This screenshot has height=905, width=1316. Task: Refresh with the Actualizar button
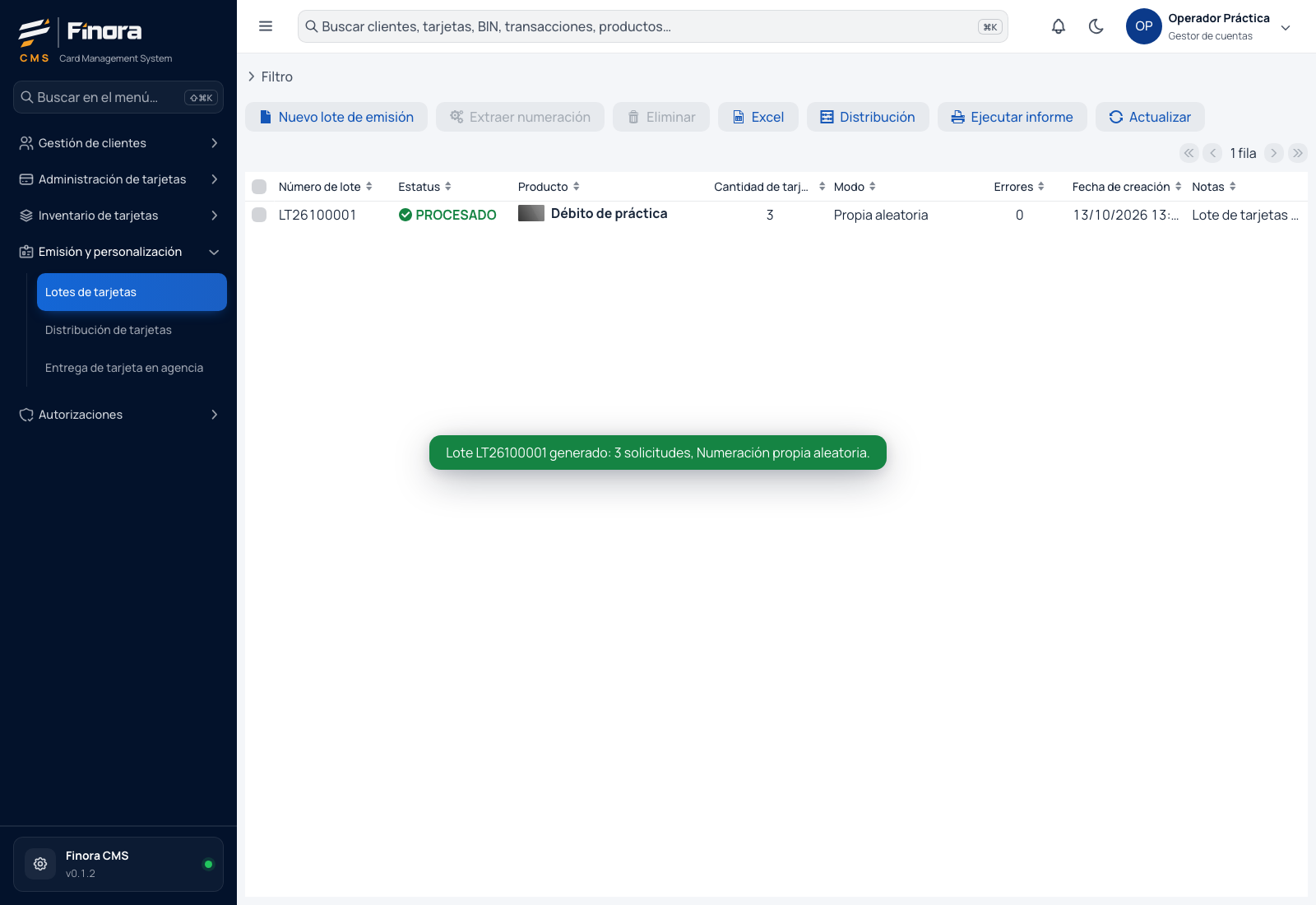tap(1150, 117)
